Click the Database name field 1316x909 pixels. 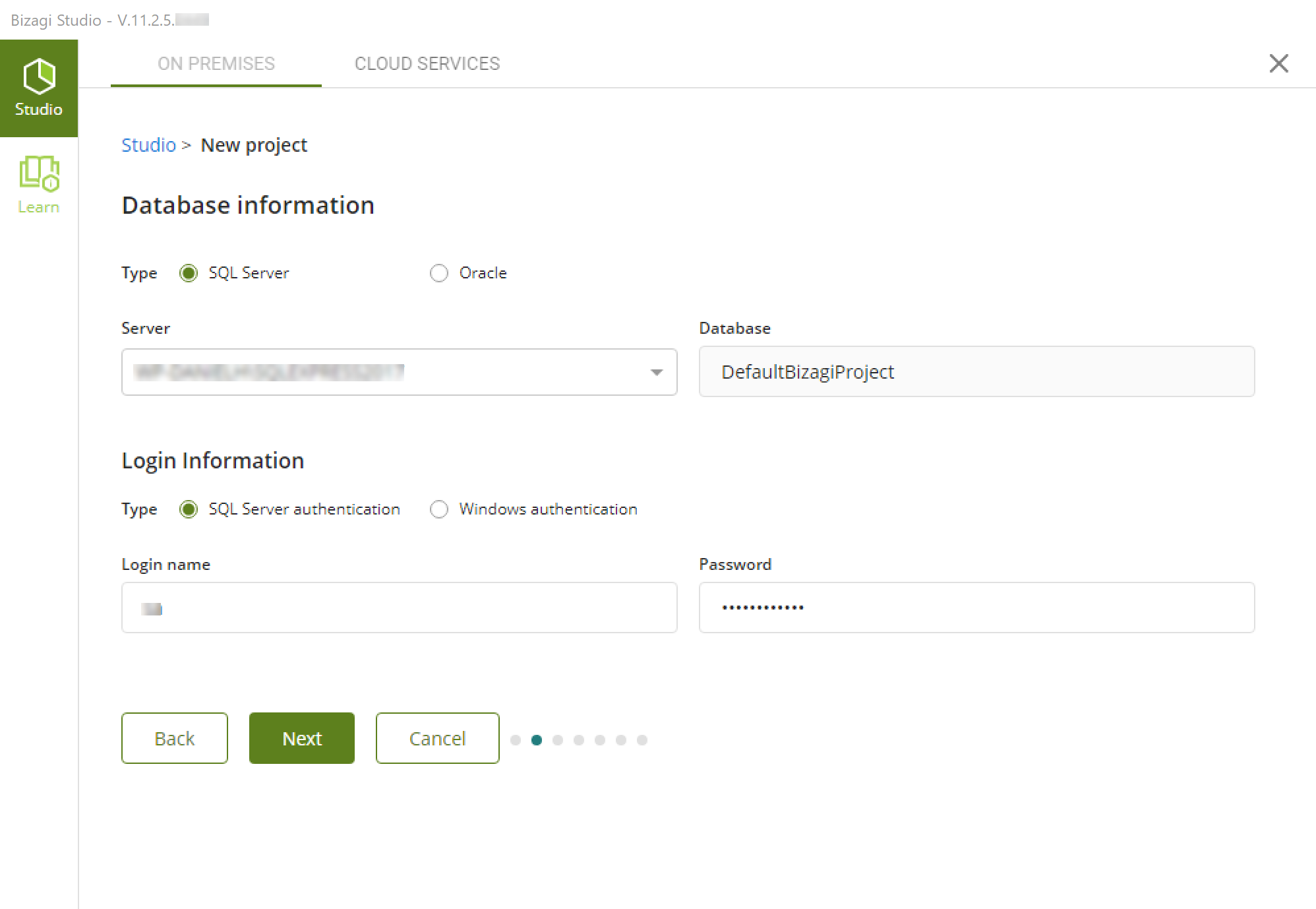976,371
